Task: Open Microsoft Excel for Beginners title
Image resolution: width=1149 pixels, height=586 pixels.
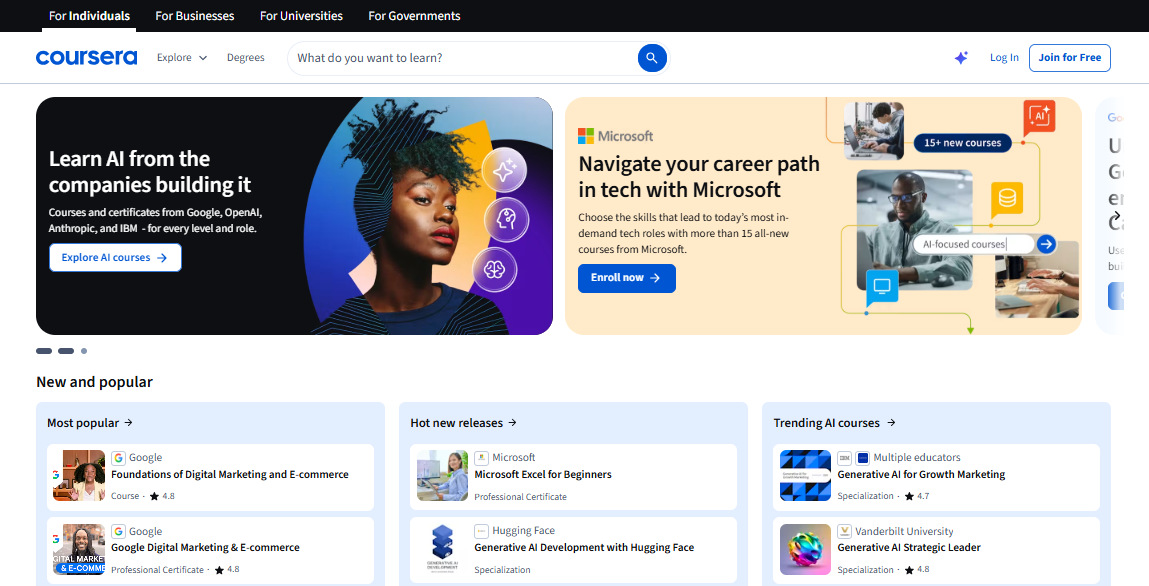Action: 542,475
